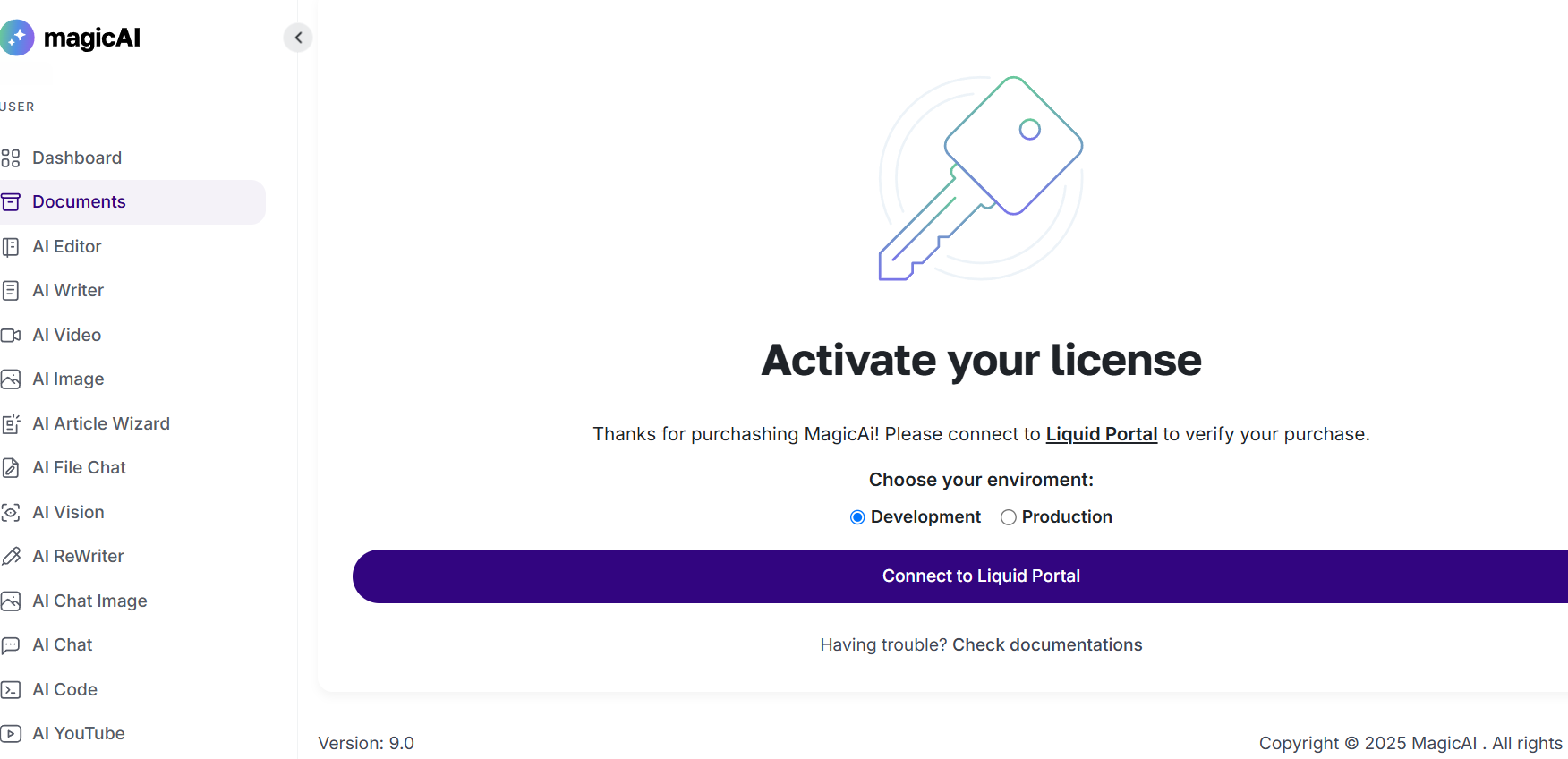Select the Development environment radio button
This screenshot has width=1568, height=759.
[857, 517]
